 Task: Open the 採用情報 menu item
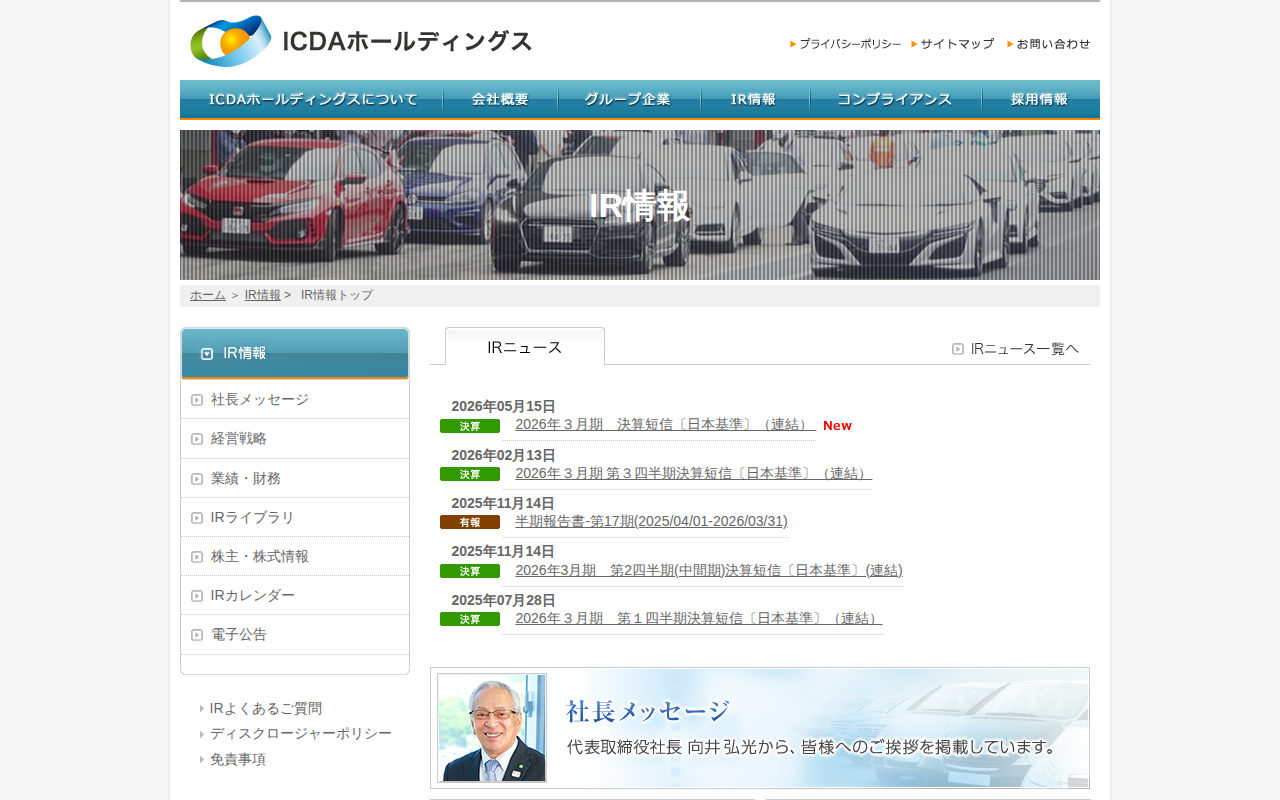click(x=1040, y=99)
